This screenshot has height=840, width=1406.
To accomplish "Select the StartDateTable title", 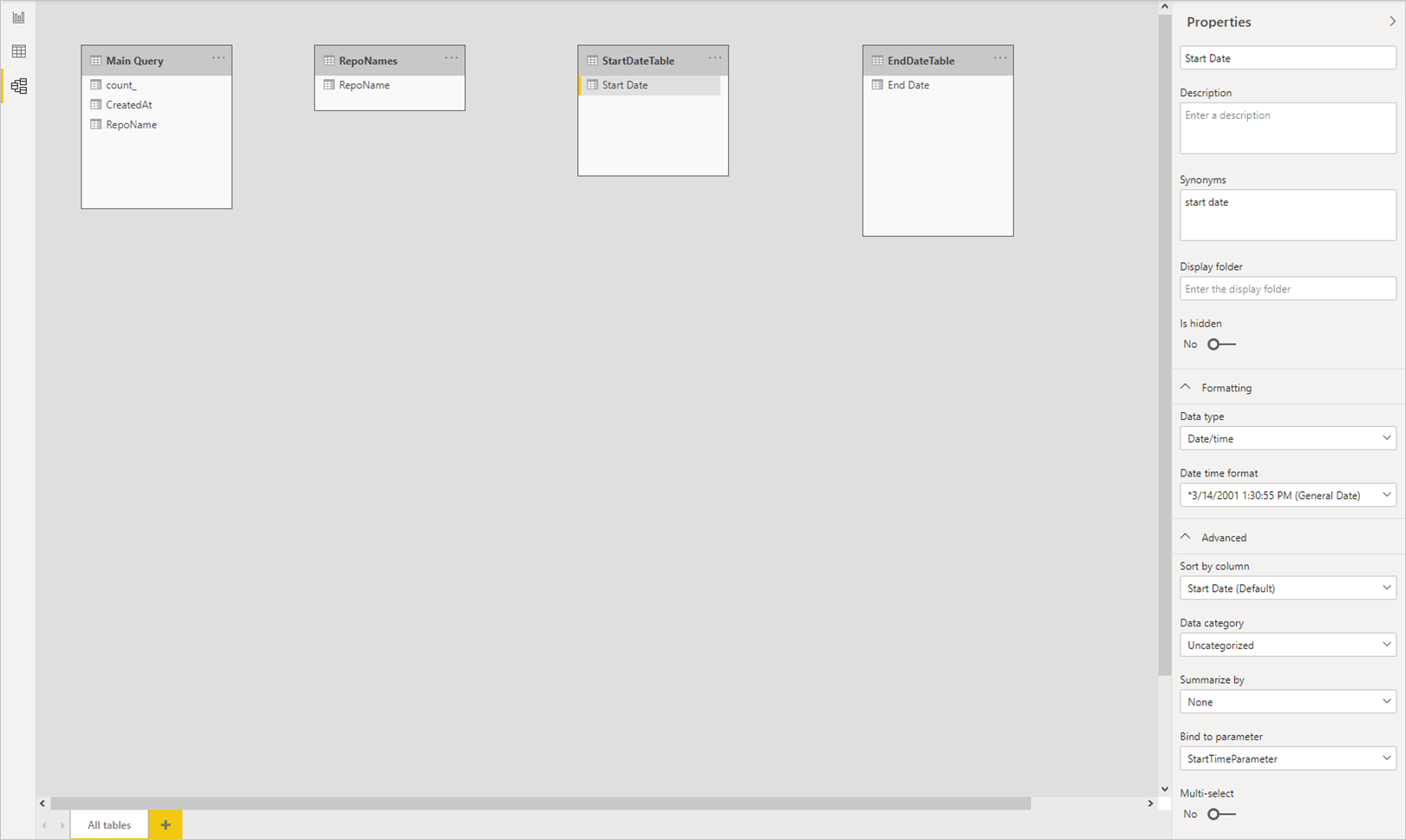I will (638, 61).
